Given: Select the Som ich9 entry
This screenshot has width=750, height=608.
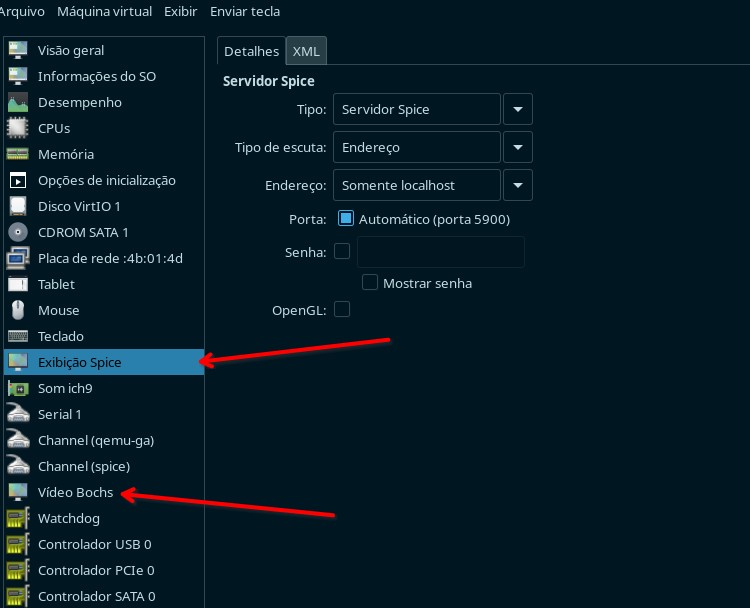Looking at the screenshot, I should click(104, 388).
